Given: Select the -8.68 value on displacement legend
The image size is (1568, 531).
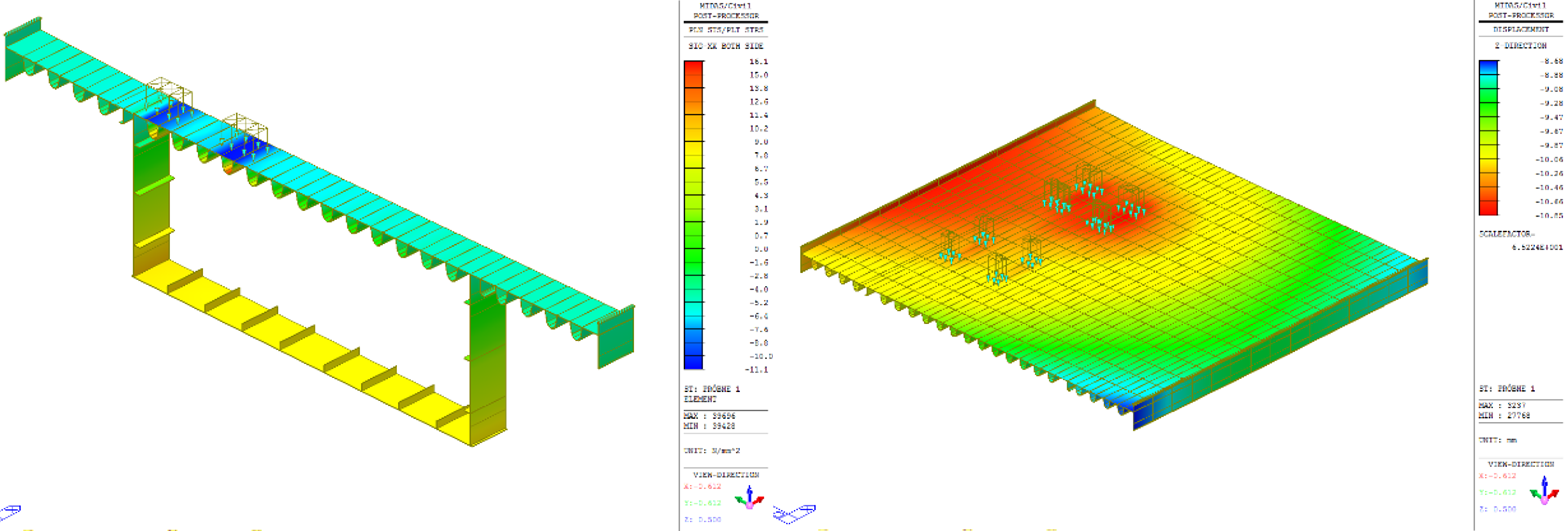Looking at the screenshot, I should (1551, 61).
